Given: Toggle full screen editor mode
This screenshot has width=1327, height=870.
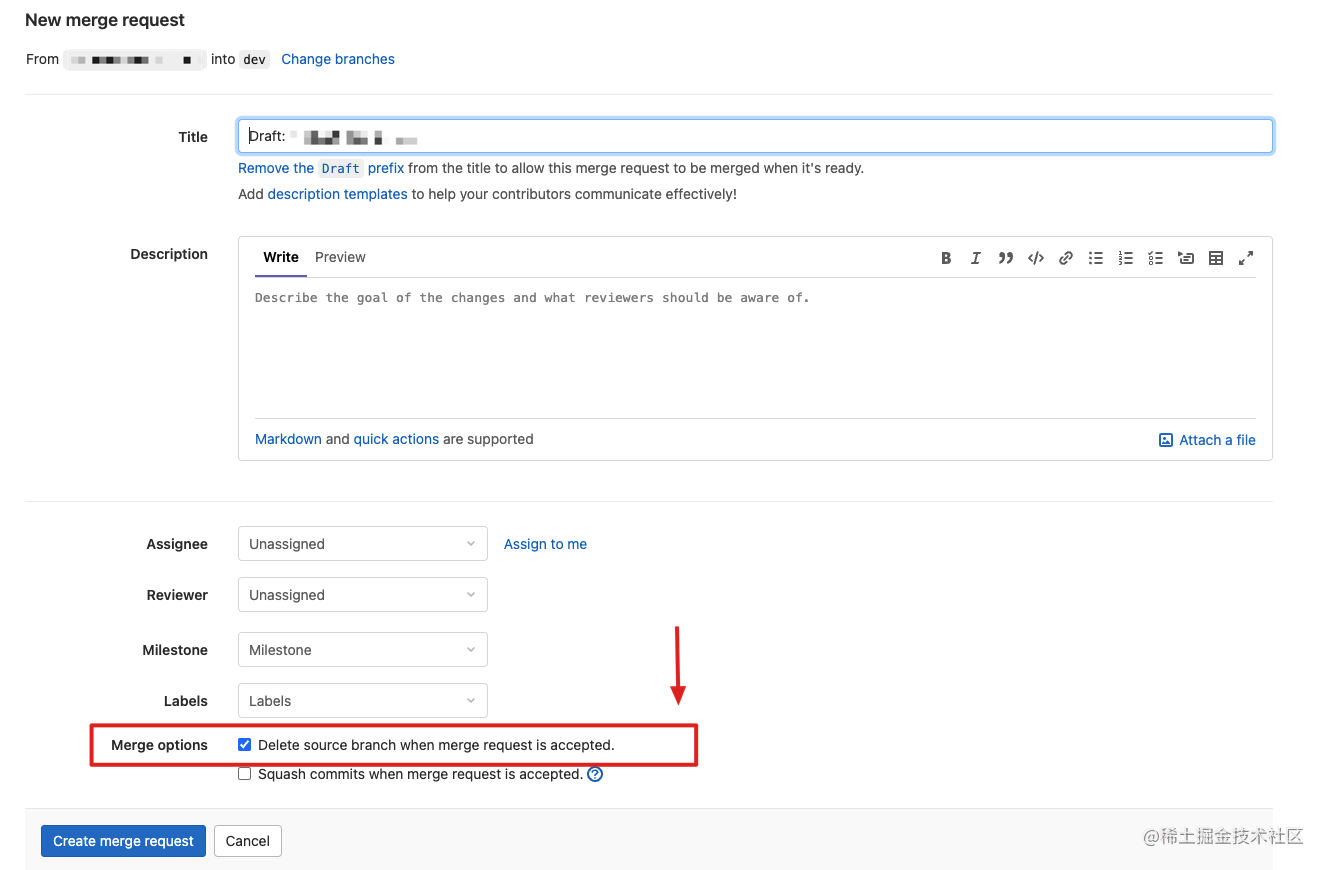Looking at the screenshot, I should [x=1246, y=258].
